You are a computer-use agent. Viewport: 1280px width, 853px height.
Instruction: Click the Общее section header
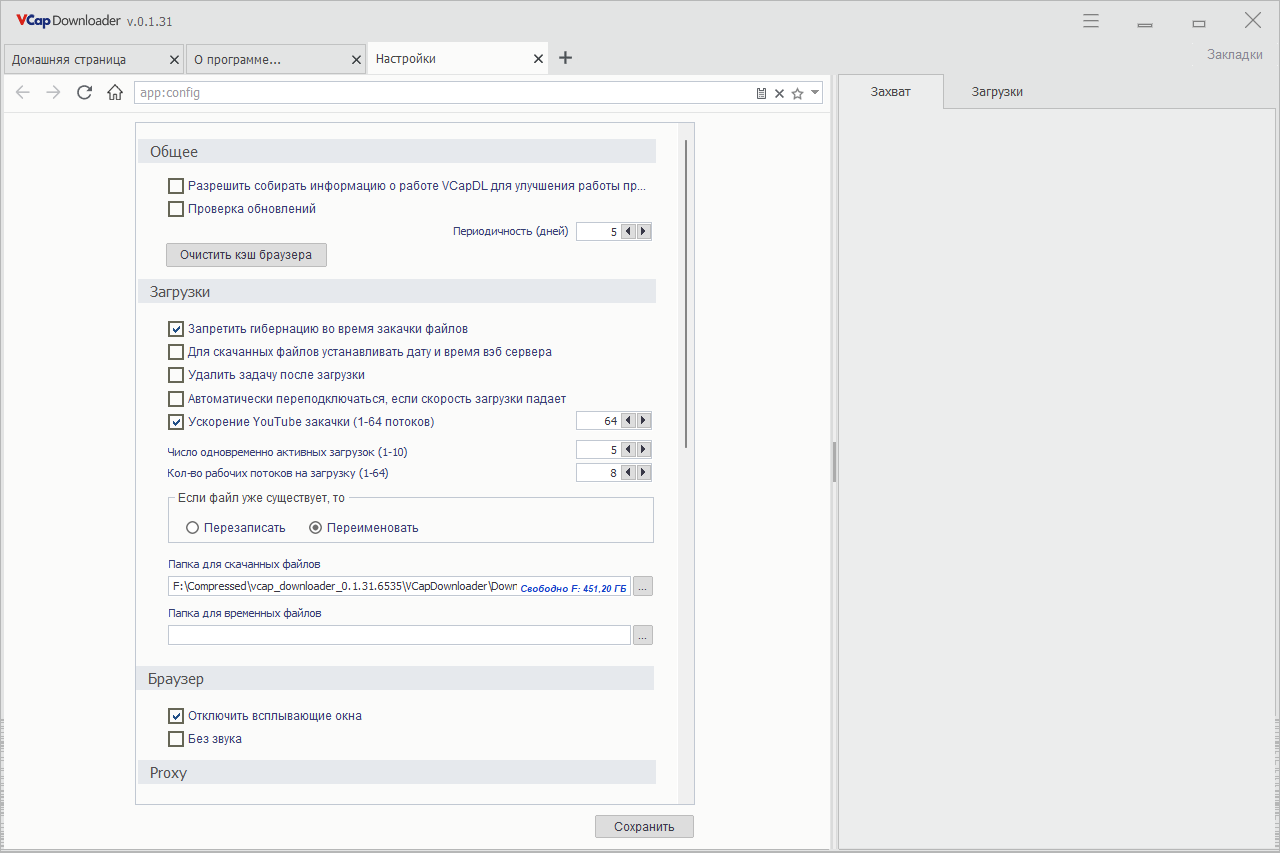tap(396, 152)
